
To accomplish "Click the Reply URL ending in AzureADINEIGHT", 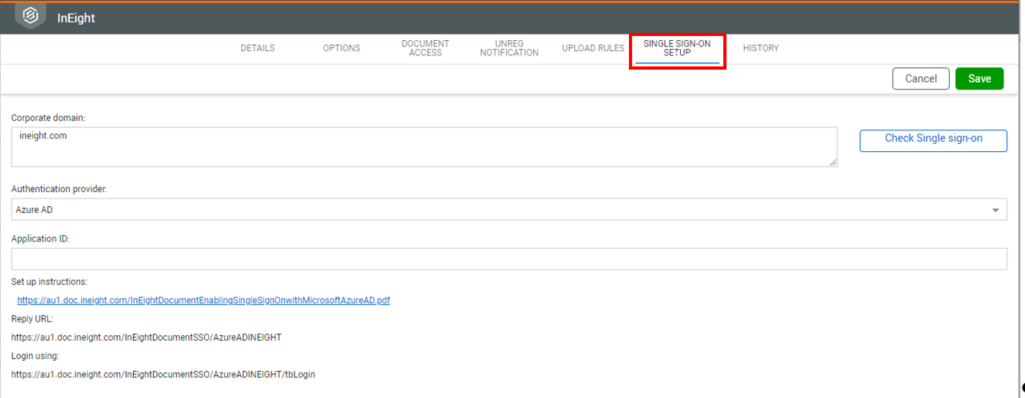I will coord(146,338).
